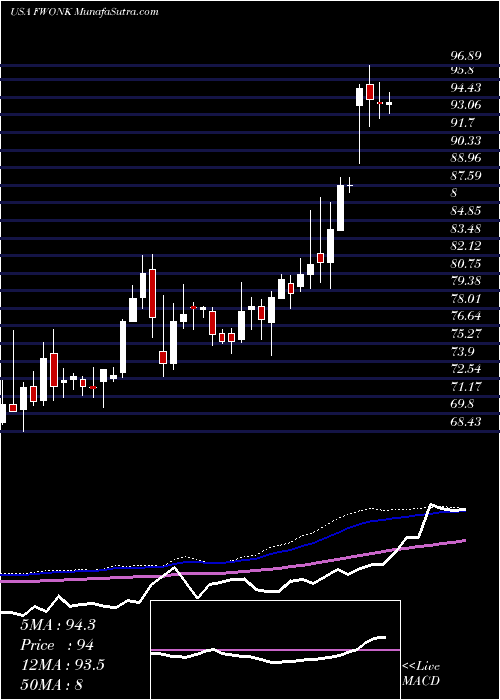
Task: Select the 93.06 price axis label
Action: pyautogui.click(x=466, y=105)
